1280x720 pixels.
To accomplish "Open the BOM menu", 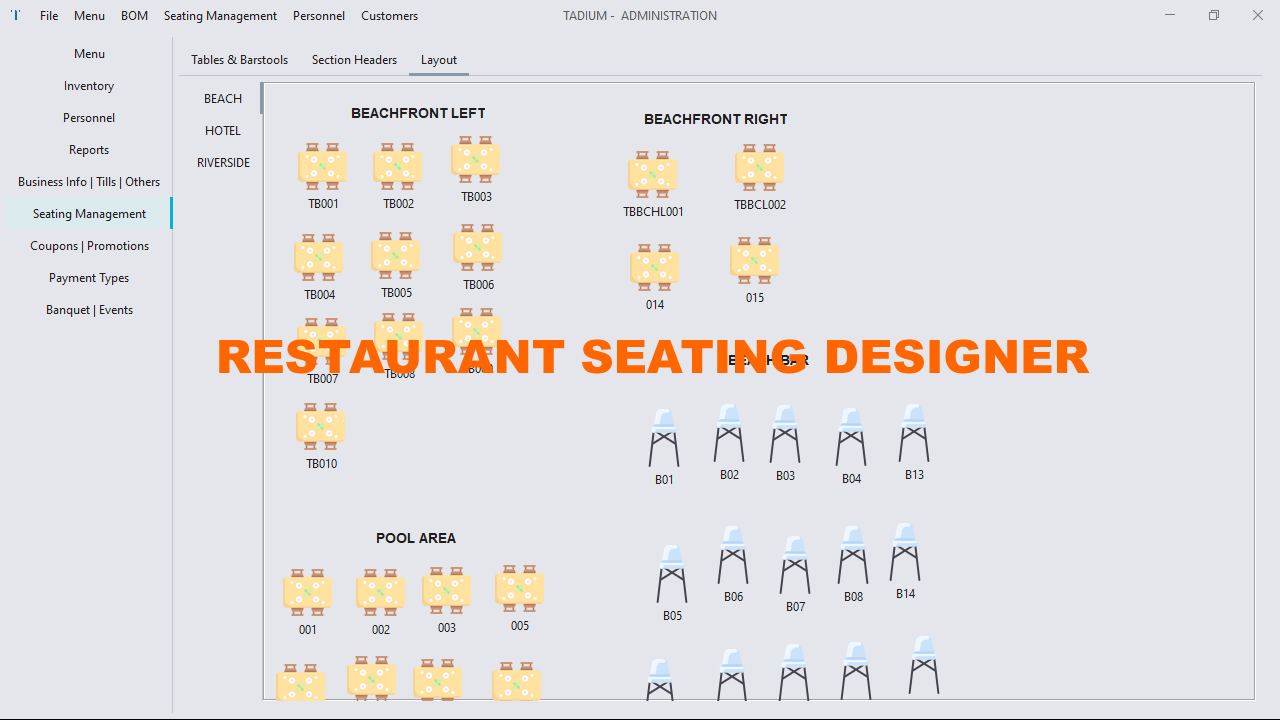I will tap(134, 15).
